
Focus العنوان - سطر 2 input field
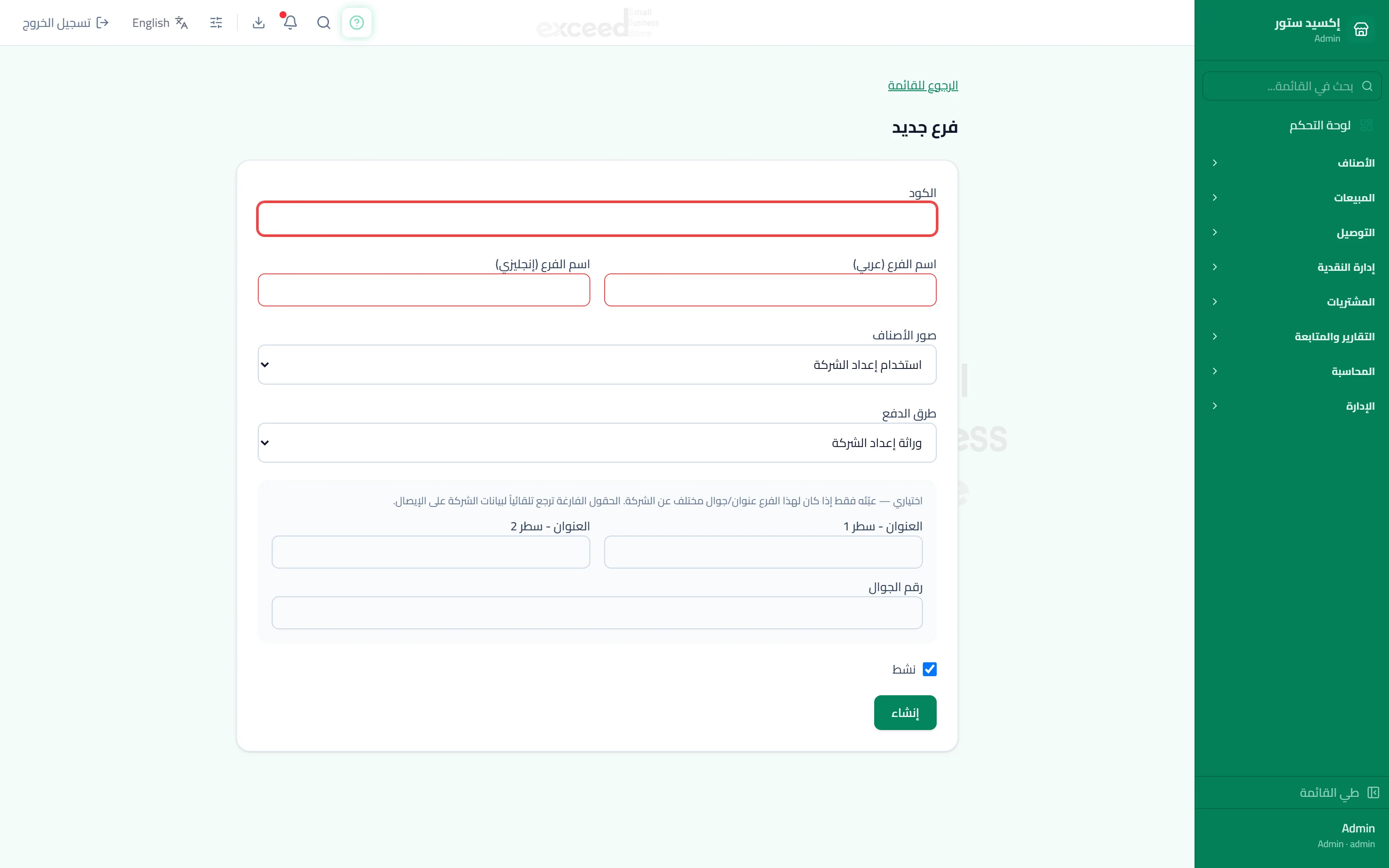click(431, 552)
